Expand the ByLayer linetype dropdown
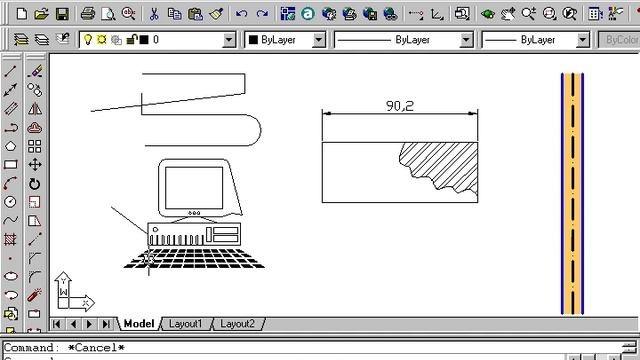Viewport: 640px width, 360px height. coord(466,40)
